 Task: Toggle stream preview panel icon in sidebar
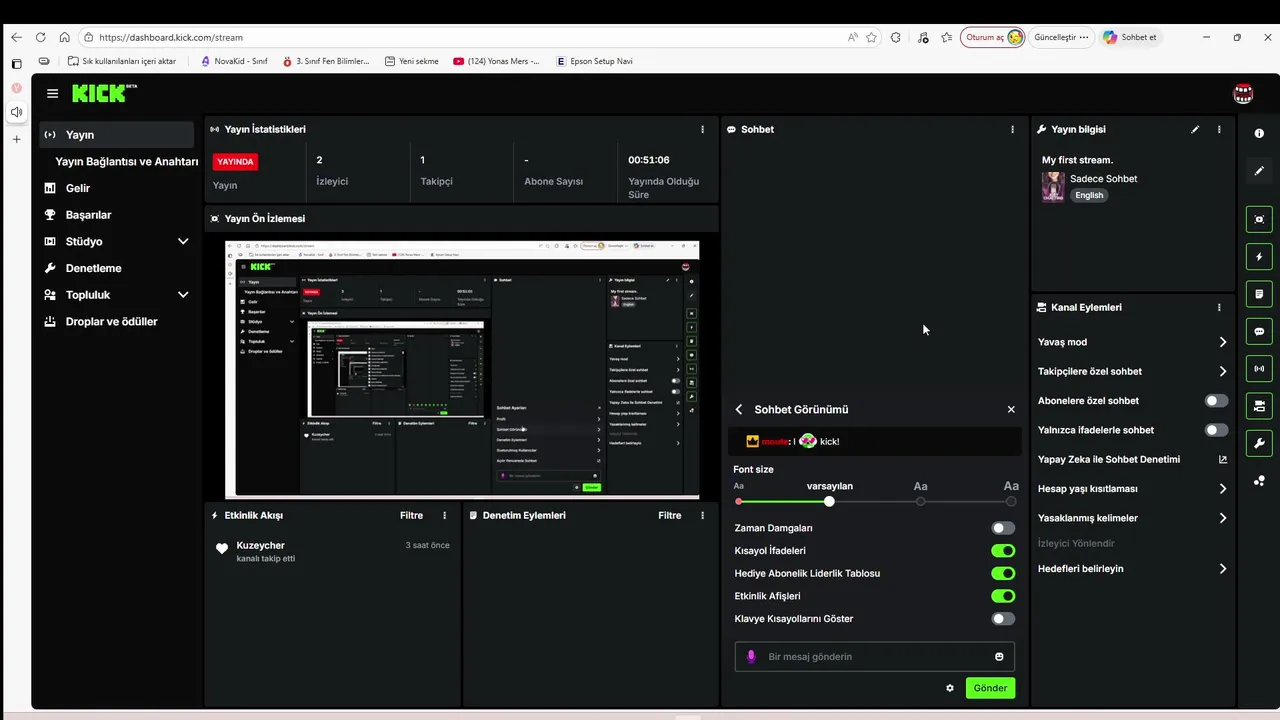pos(1259,219)
